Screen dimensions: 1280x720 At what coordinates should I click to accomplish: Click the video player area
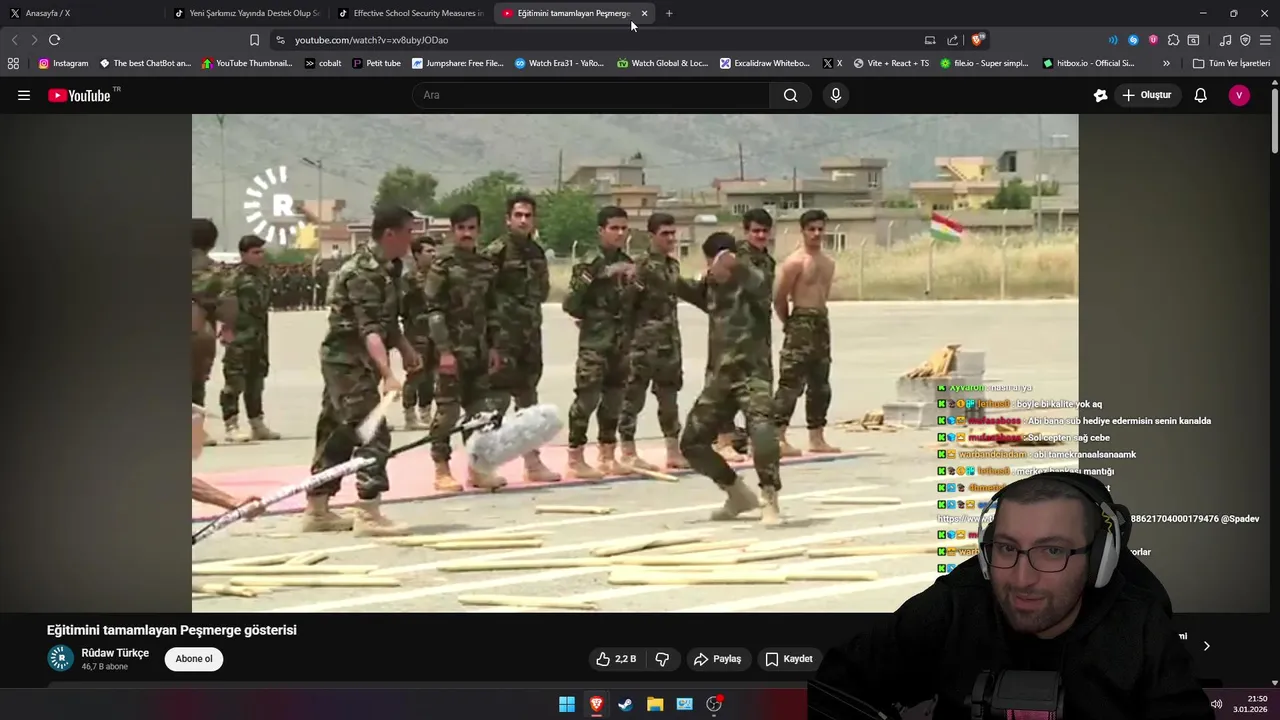(x=635, y=362)
